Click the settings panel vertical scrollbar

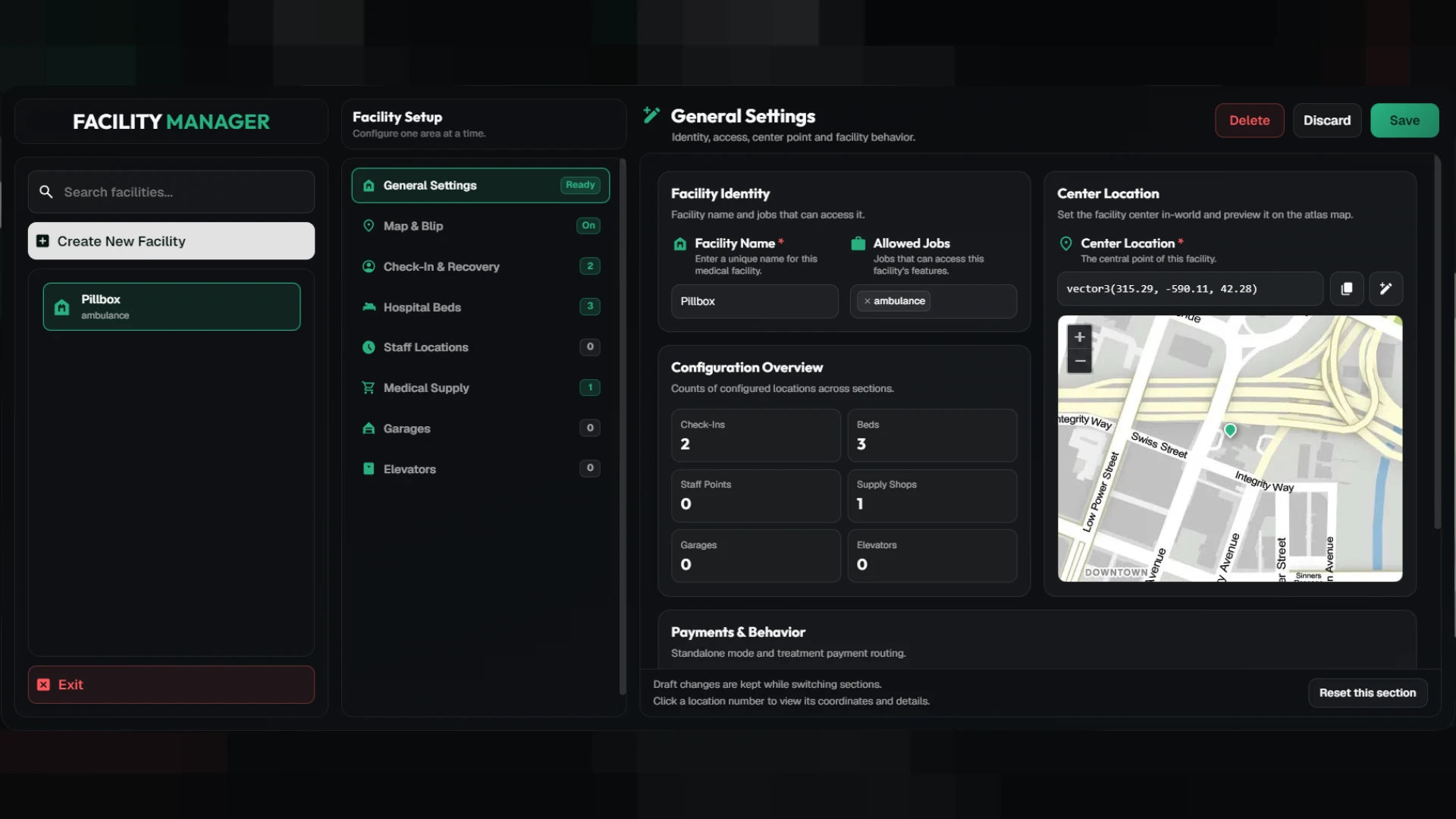1437,341
